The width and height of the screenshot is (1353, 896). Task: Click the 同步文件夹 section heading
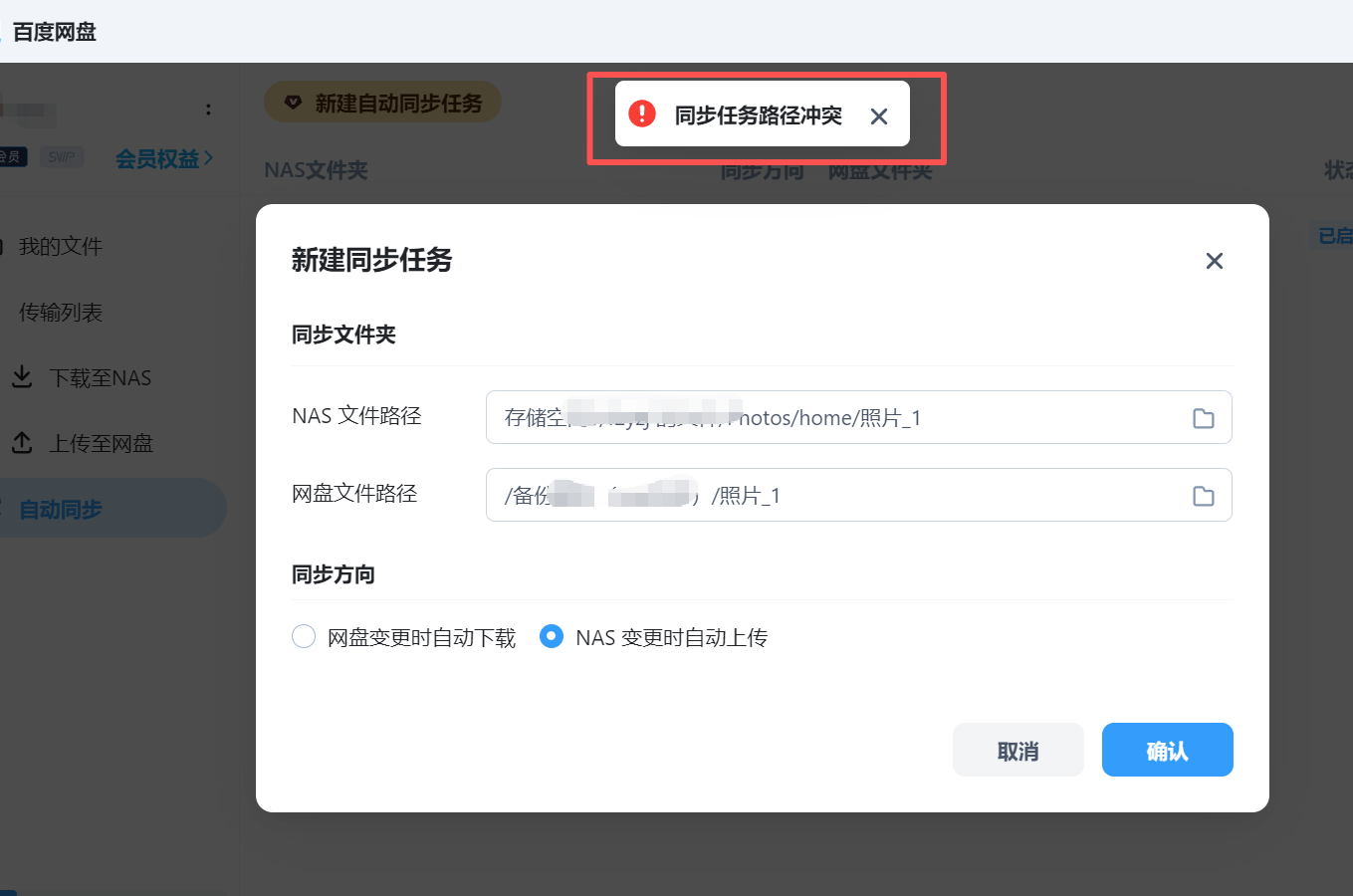click(x=343, y=335)
